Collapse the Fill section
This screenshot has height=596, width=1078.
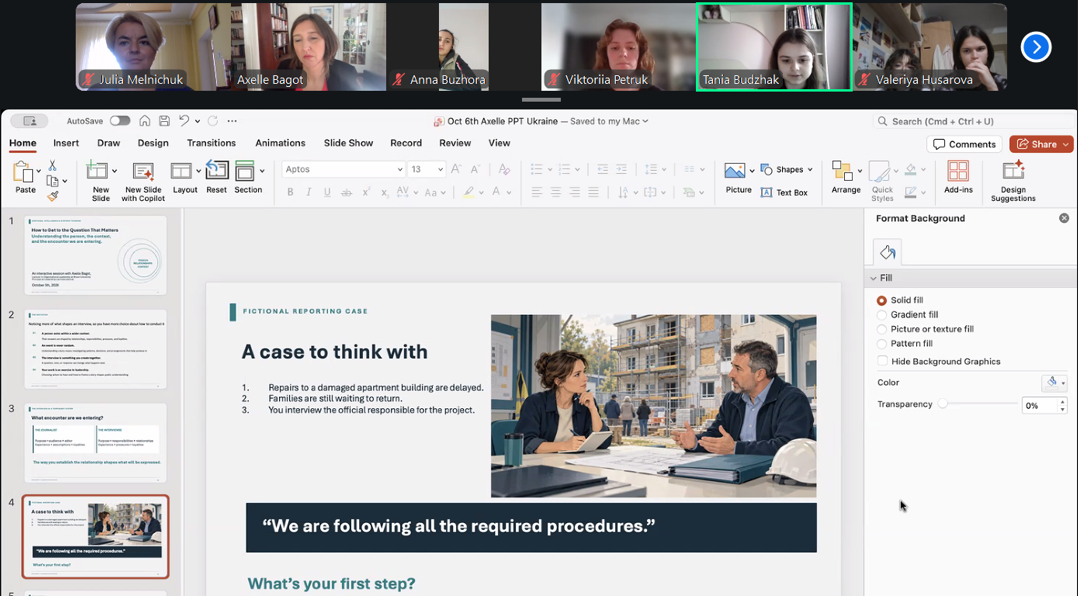tap(873, 278)
